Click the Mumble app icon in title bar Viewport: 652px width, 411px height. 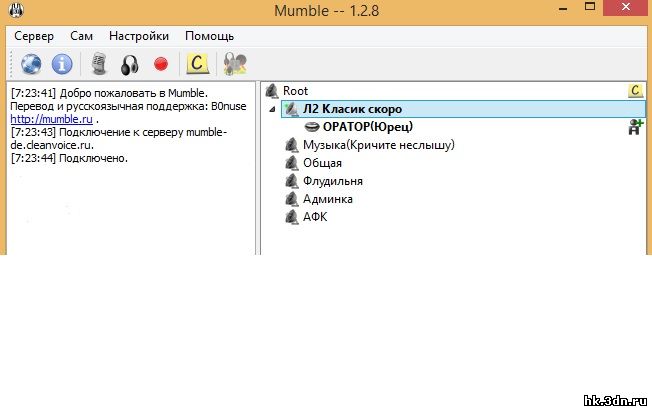click(16, 10)
